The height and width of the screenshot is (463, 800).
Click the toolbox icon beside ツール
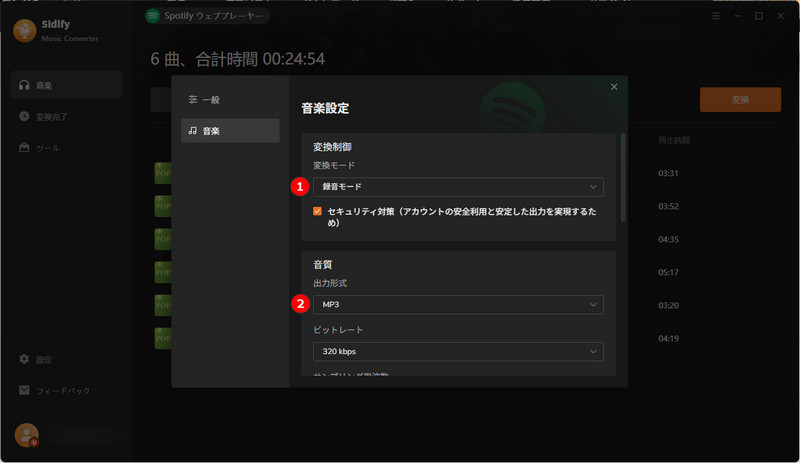(x=24, y=148)
